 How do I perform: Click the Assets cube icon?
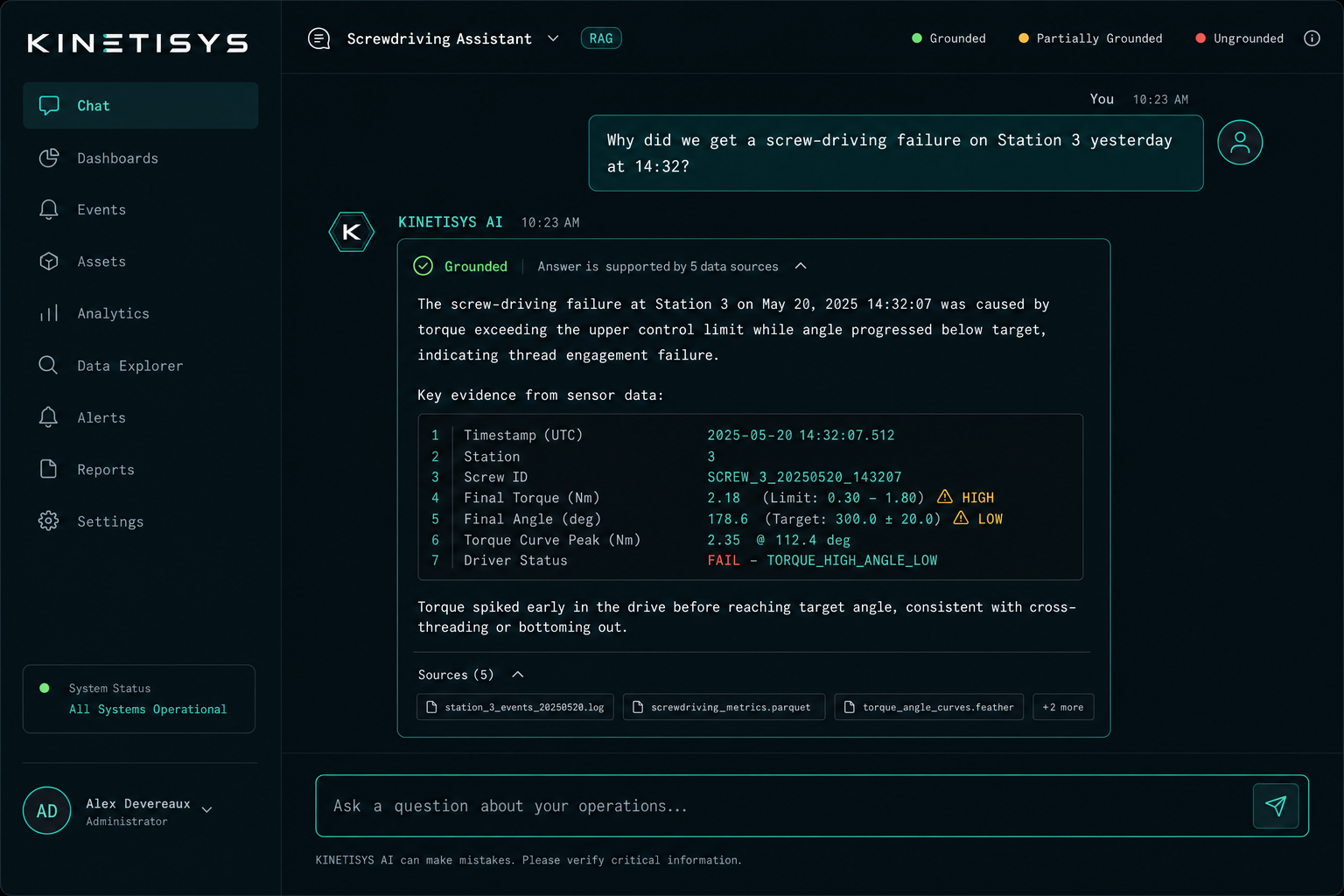pos(49,261)
